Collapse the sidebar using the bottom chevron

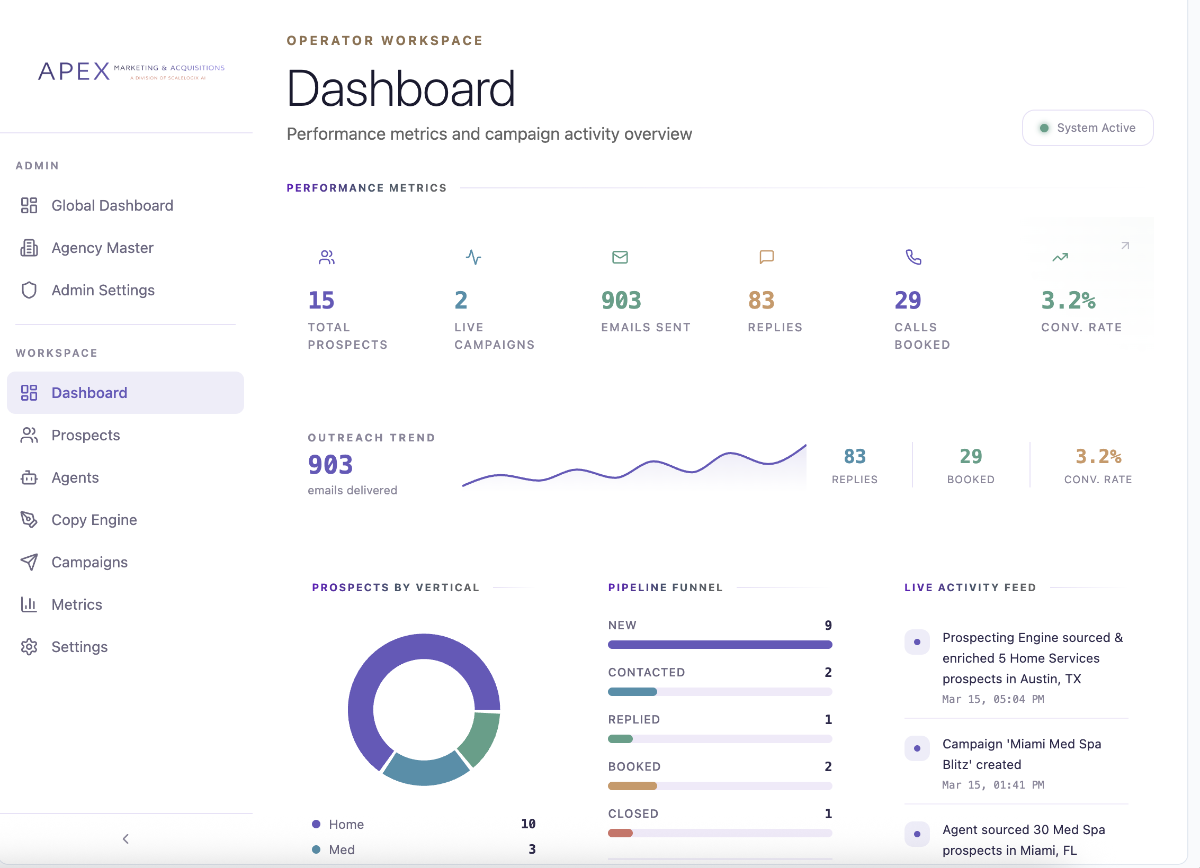[x=125, y=839]
